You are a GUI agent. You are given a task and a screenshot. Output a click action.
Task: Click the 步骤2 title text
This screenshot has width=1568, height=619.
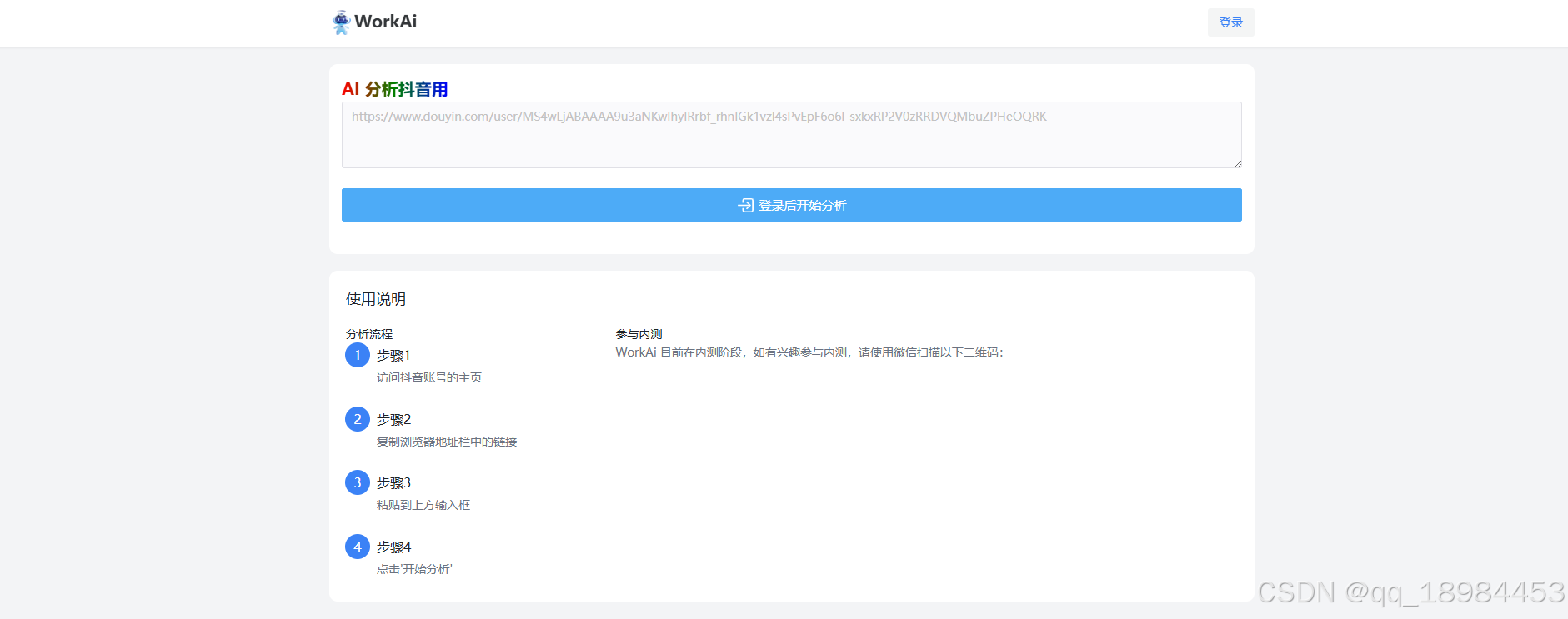point(393,419)
